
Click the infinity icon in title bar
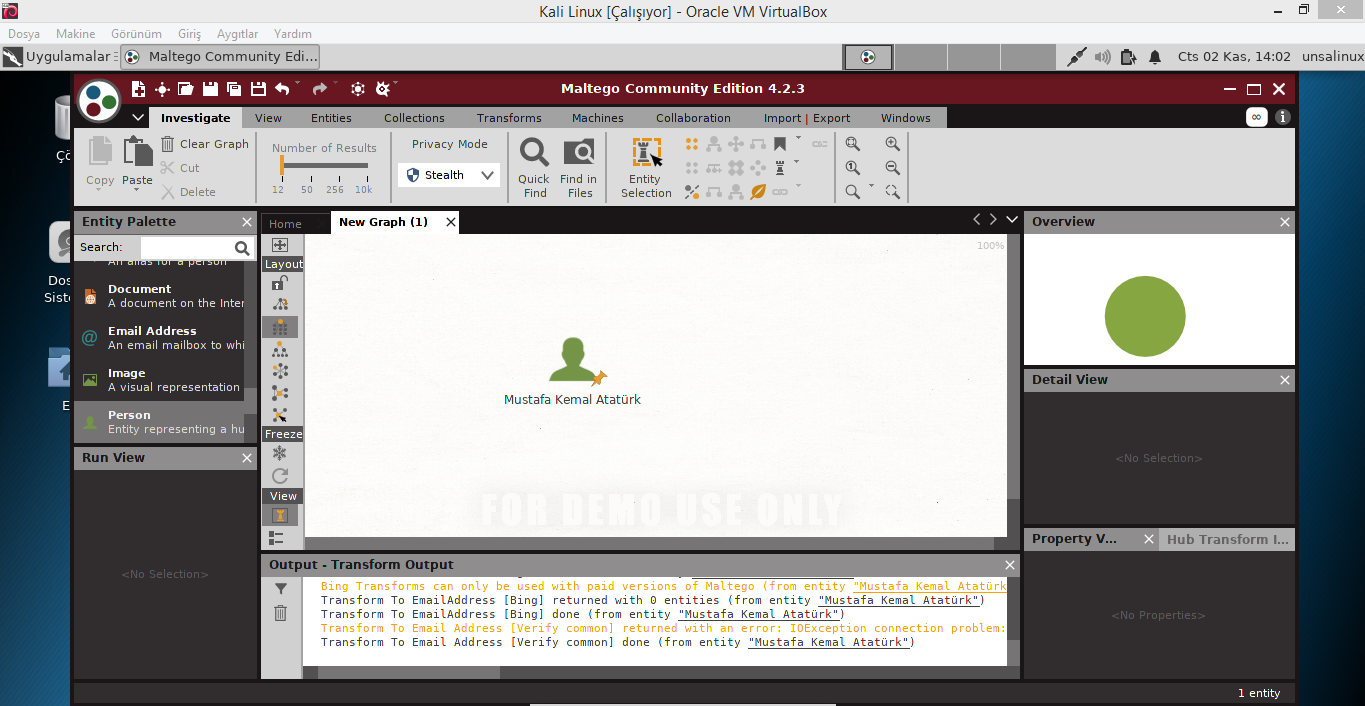[x=1256, y=117]
